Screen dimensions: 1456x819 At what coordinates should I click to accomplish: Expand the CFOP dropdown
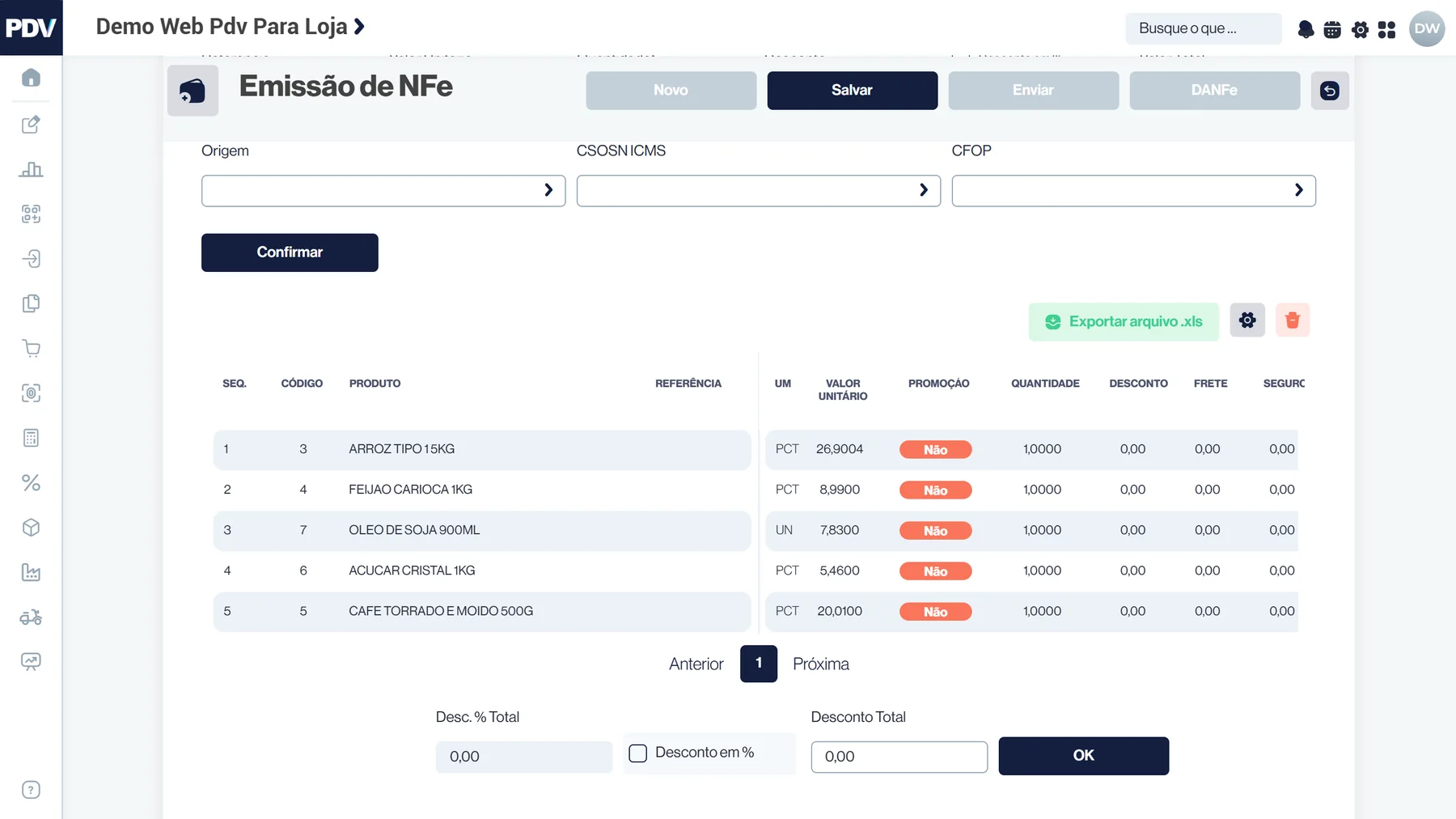point(1134,191)
